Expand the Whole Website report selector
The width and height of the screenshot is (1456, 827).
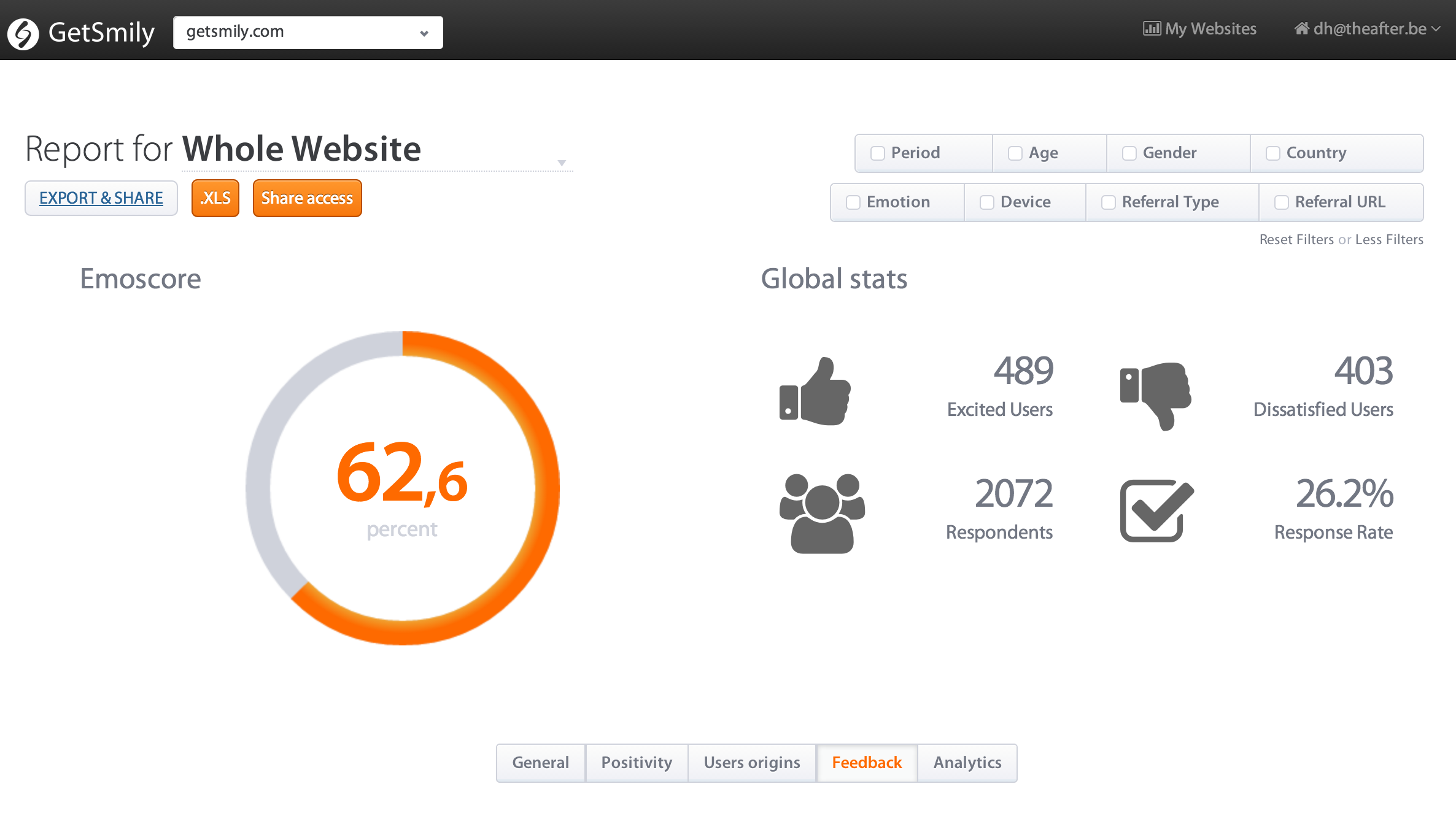click(x=561, y=163)
